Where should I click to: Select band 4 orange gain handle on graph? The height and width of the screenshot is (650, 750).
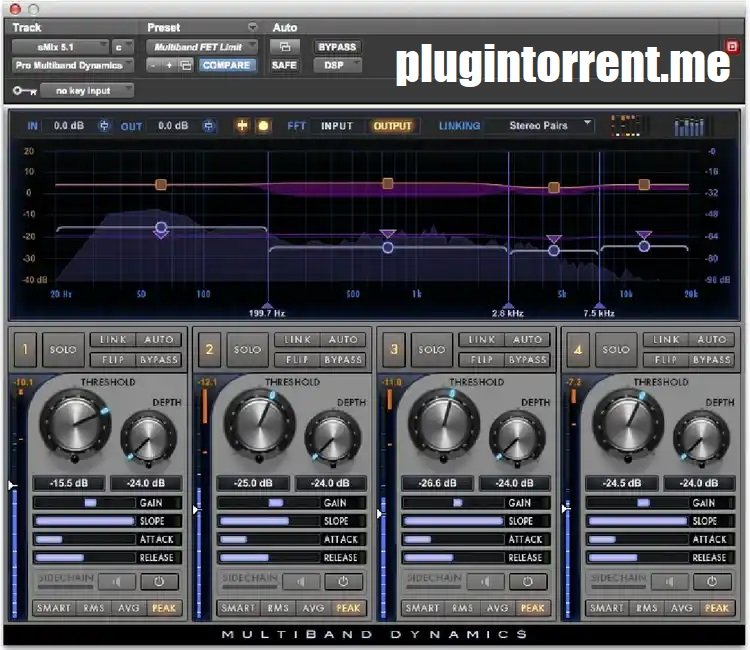click(644, 185)
